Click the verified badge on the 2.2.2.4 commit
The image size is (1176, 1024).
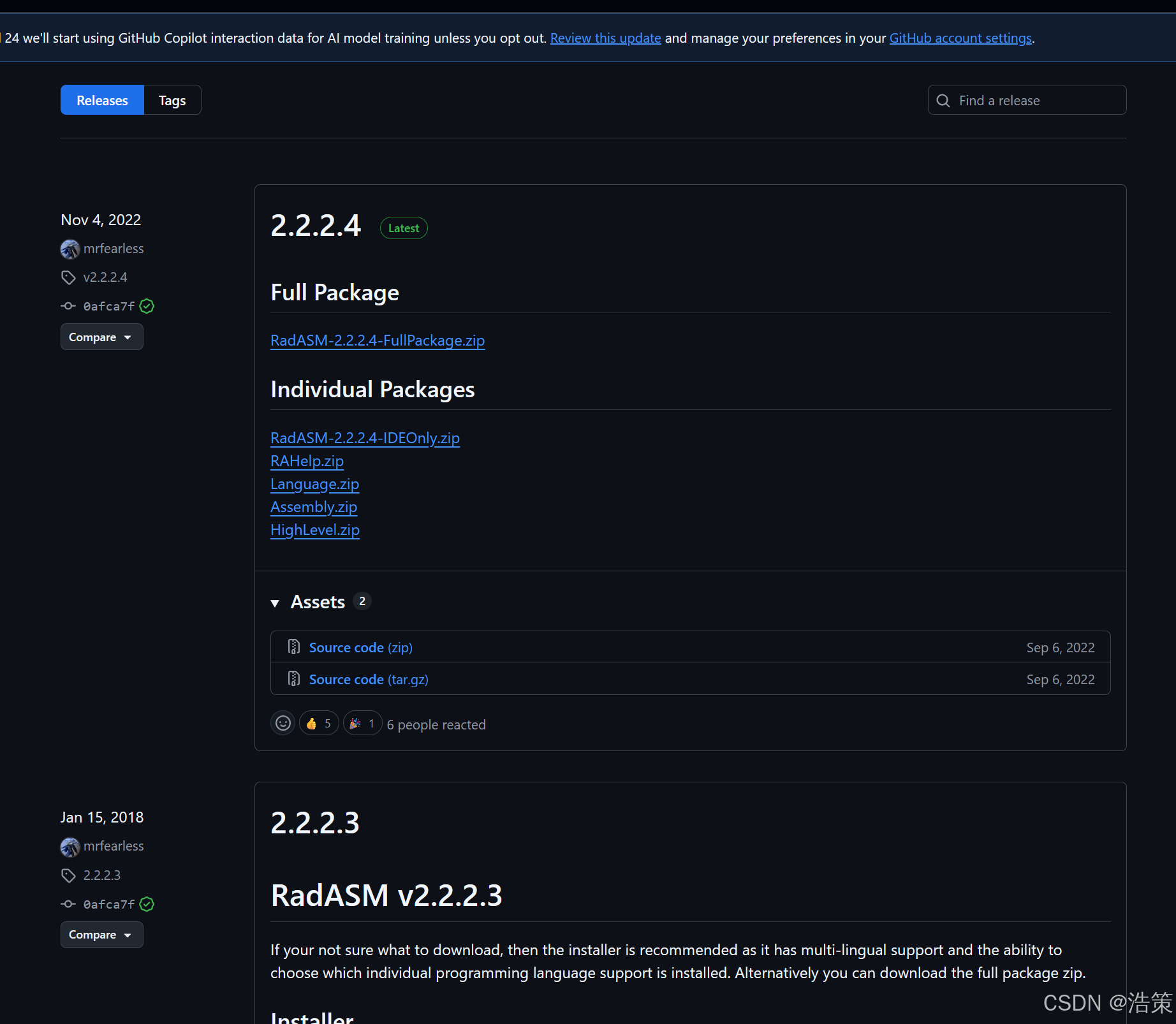tap(147, 306)
